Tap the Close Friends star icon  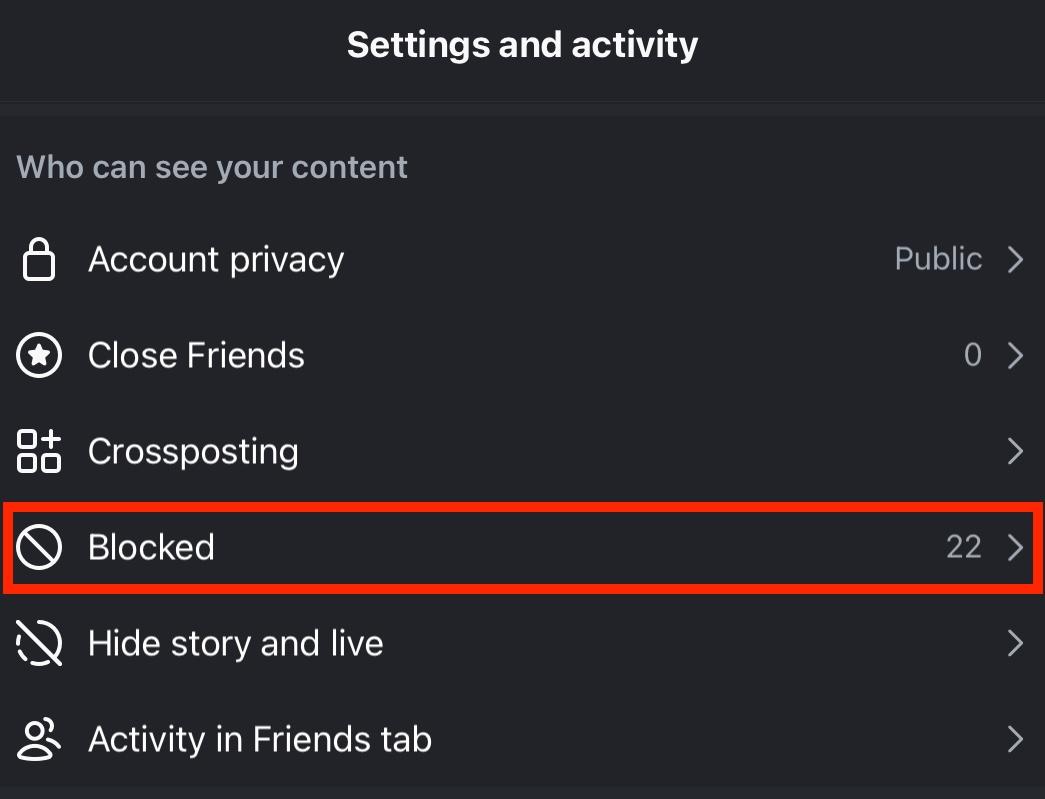pos(39,356)
